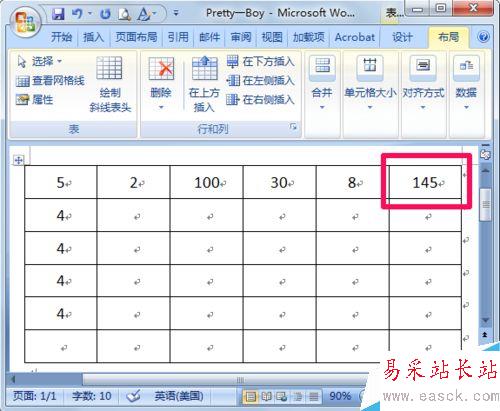This screenshot has width=500, height=411.
Task: Open the Acrobat tab
Action: 355,37
